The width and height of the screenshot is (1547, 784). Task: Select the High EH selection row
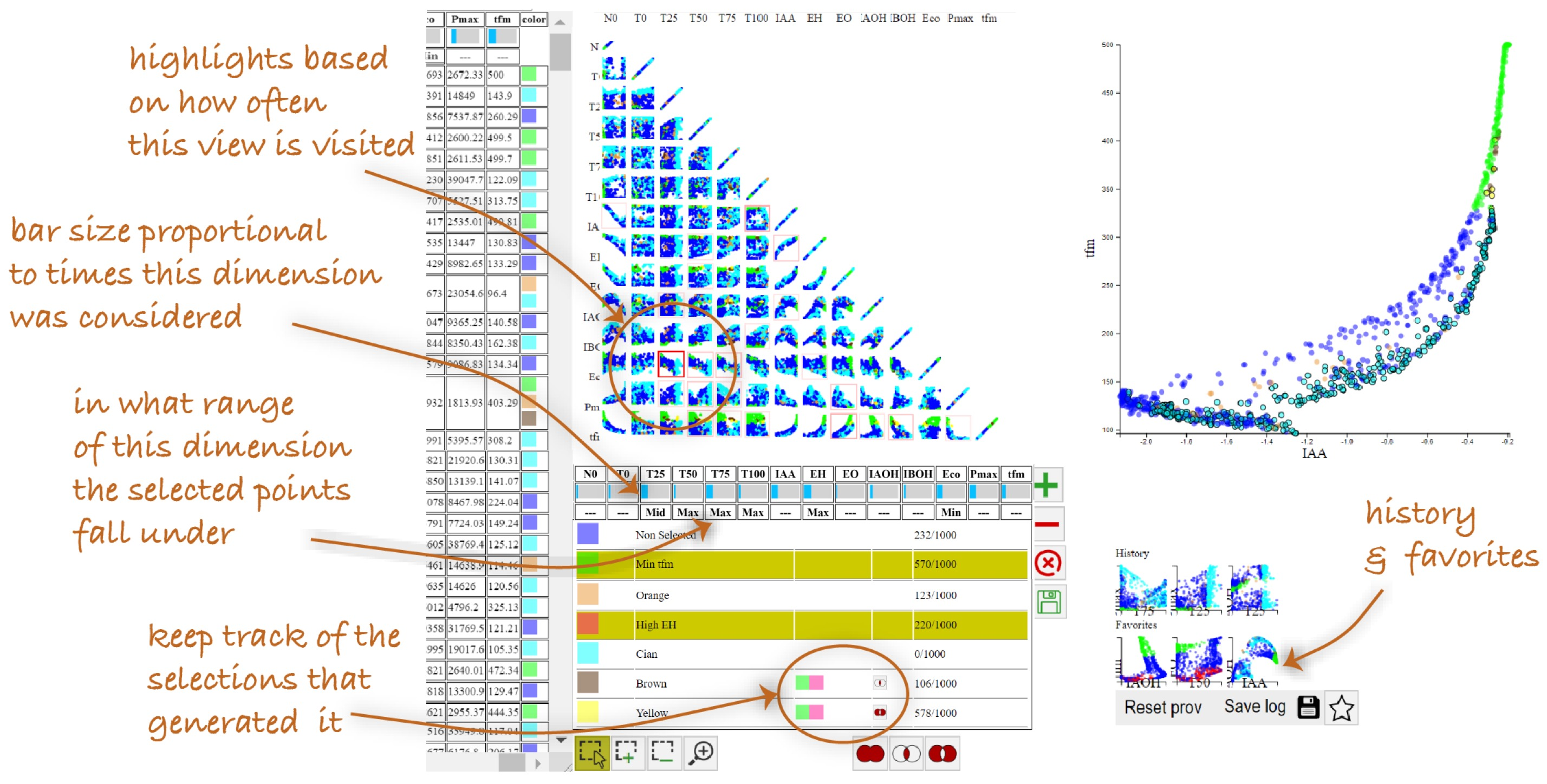tap(802, 625)
